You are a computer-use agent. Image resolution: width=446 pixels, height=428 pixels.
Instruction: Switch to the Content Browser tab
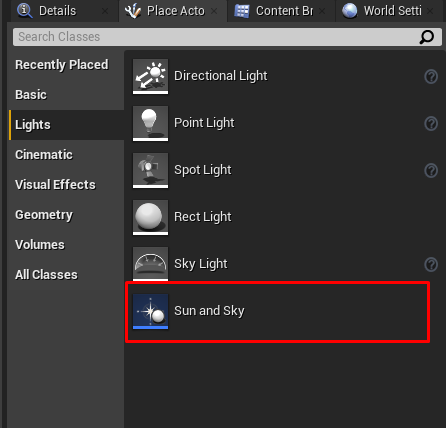tap(284, 11)
